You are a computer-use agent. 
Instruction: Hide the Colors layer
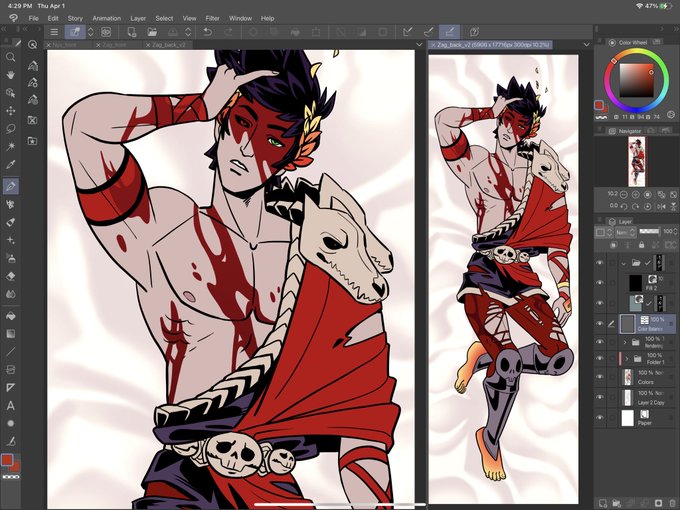pos(600,377)
